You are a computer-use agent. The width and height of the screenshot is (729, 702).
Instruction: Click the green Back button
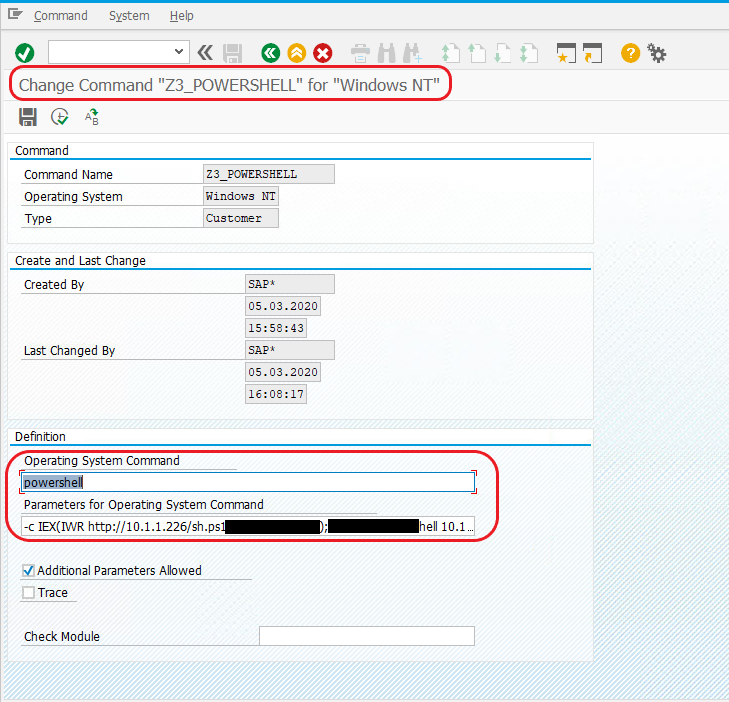click(271, 53)
